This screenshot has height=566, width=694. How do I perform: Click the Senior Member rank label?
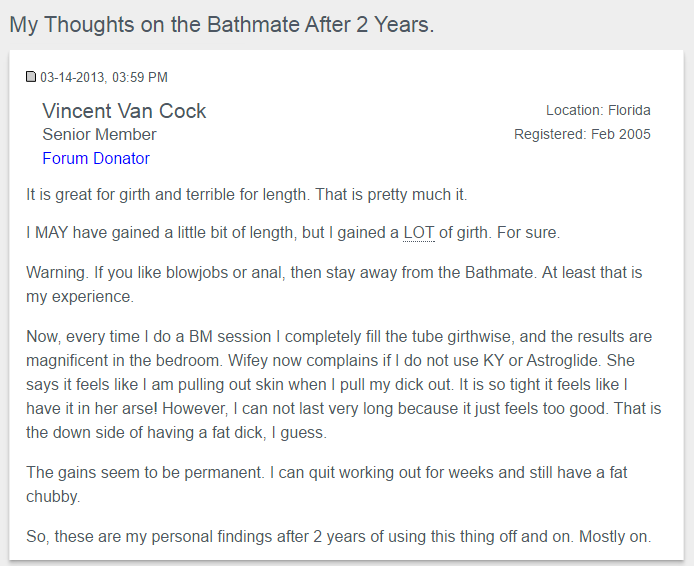[x=99, y=135]
